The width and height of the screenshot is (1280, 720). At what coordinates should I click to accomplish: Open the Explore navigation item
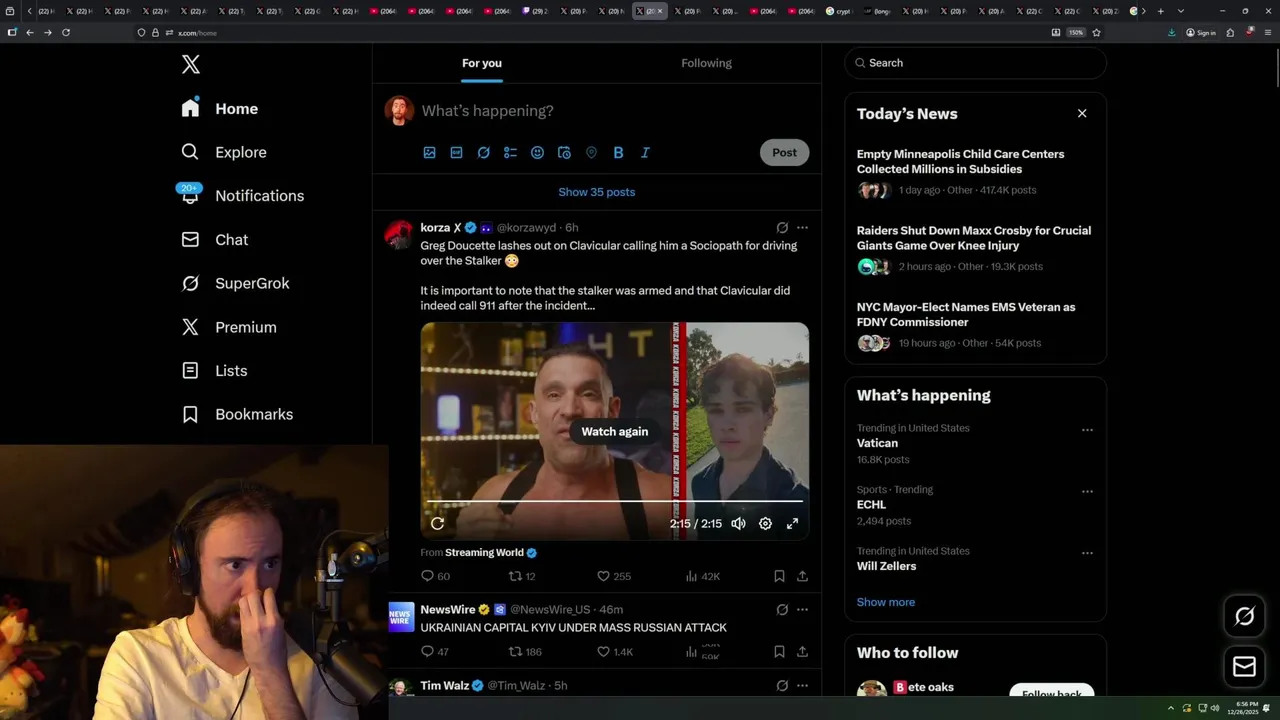(224, 152)
